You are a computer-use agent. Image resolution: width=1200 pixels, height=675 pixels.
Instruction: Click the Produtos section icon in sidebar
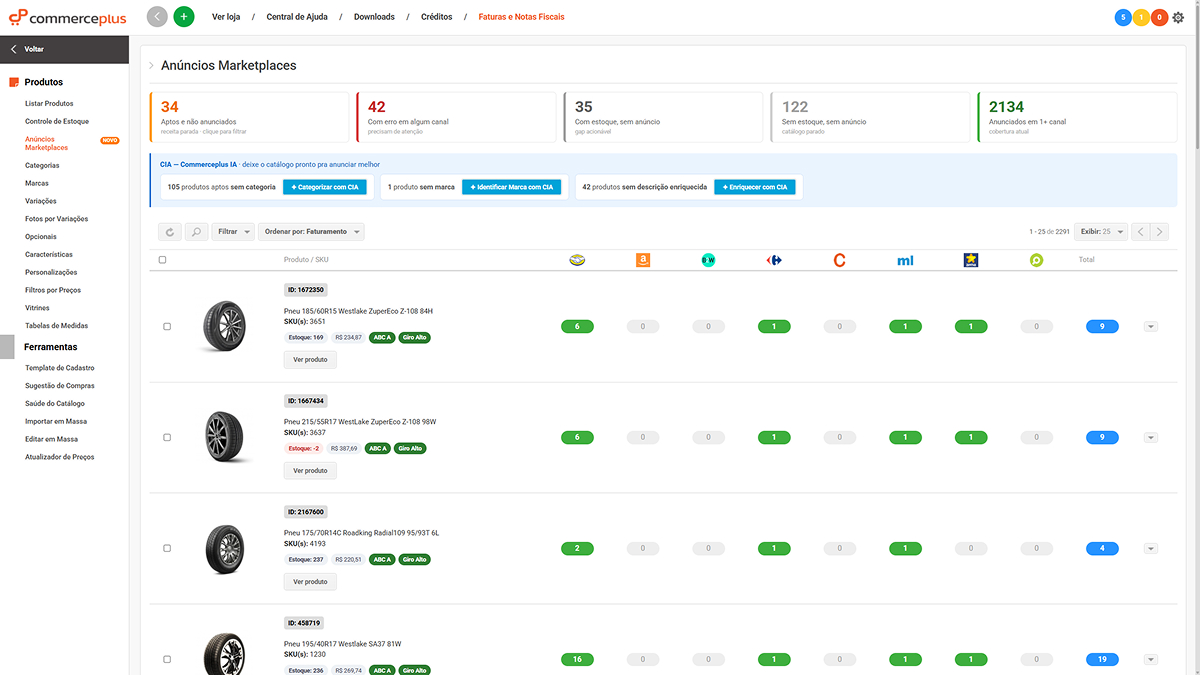click(x=15, y=82)
